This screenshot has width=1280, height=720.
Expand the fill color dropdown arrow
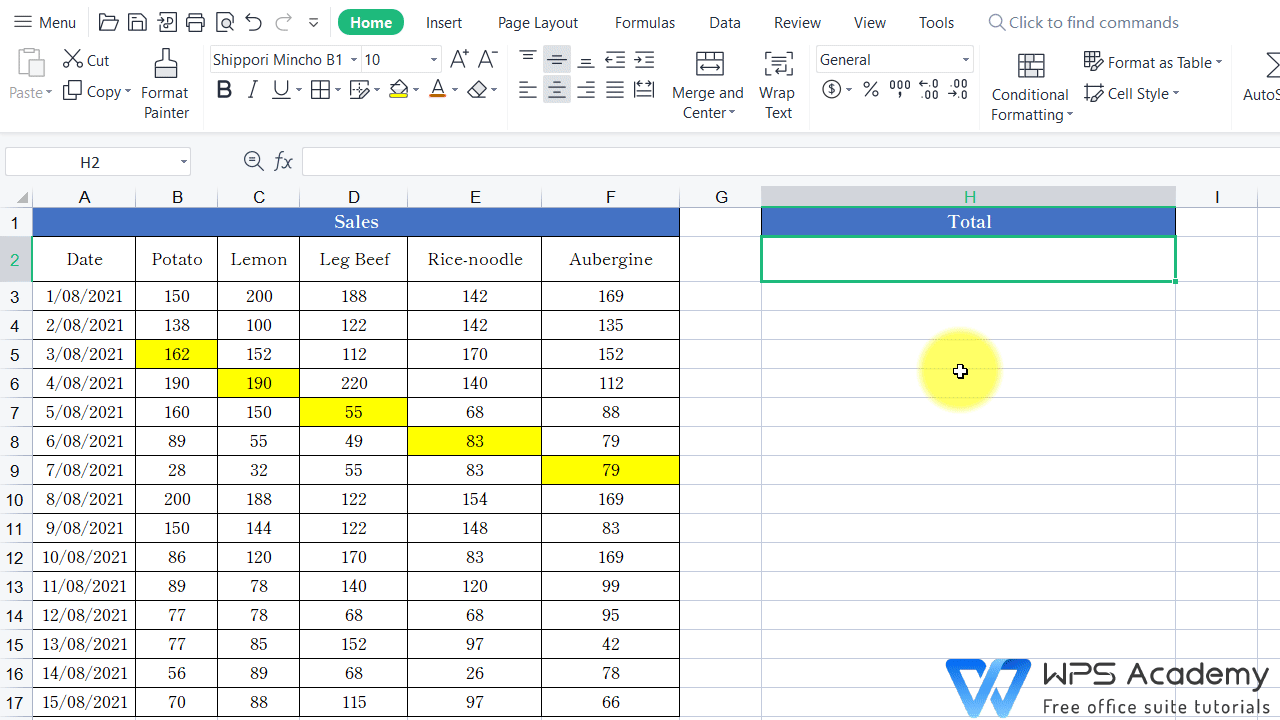point(415,91)
